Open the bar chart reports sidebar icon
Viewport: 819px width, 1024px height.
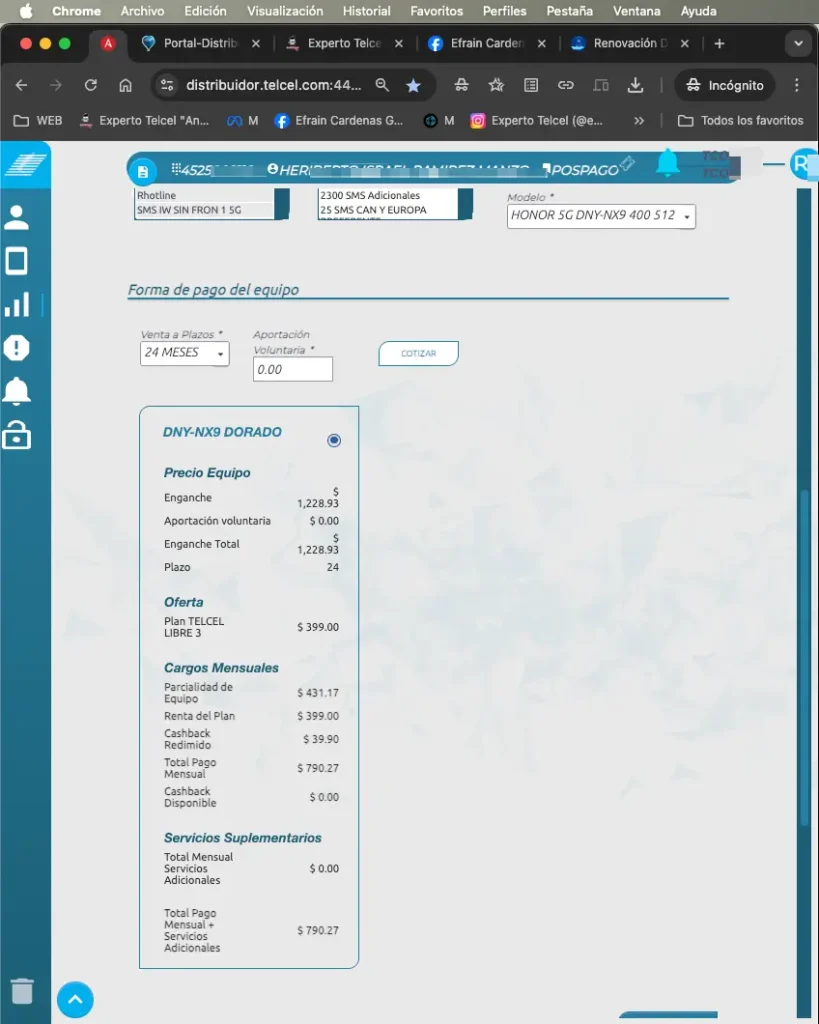pyautogui.click(x=16, y=304)
